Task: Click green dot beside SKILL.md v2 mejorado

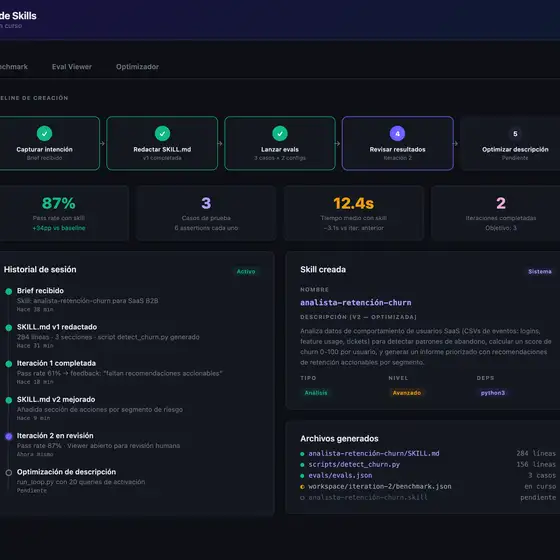Action: tap(9, 400)
